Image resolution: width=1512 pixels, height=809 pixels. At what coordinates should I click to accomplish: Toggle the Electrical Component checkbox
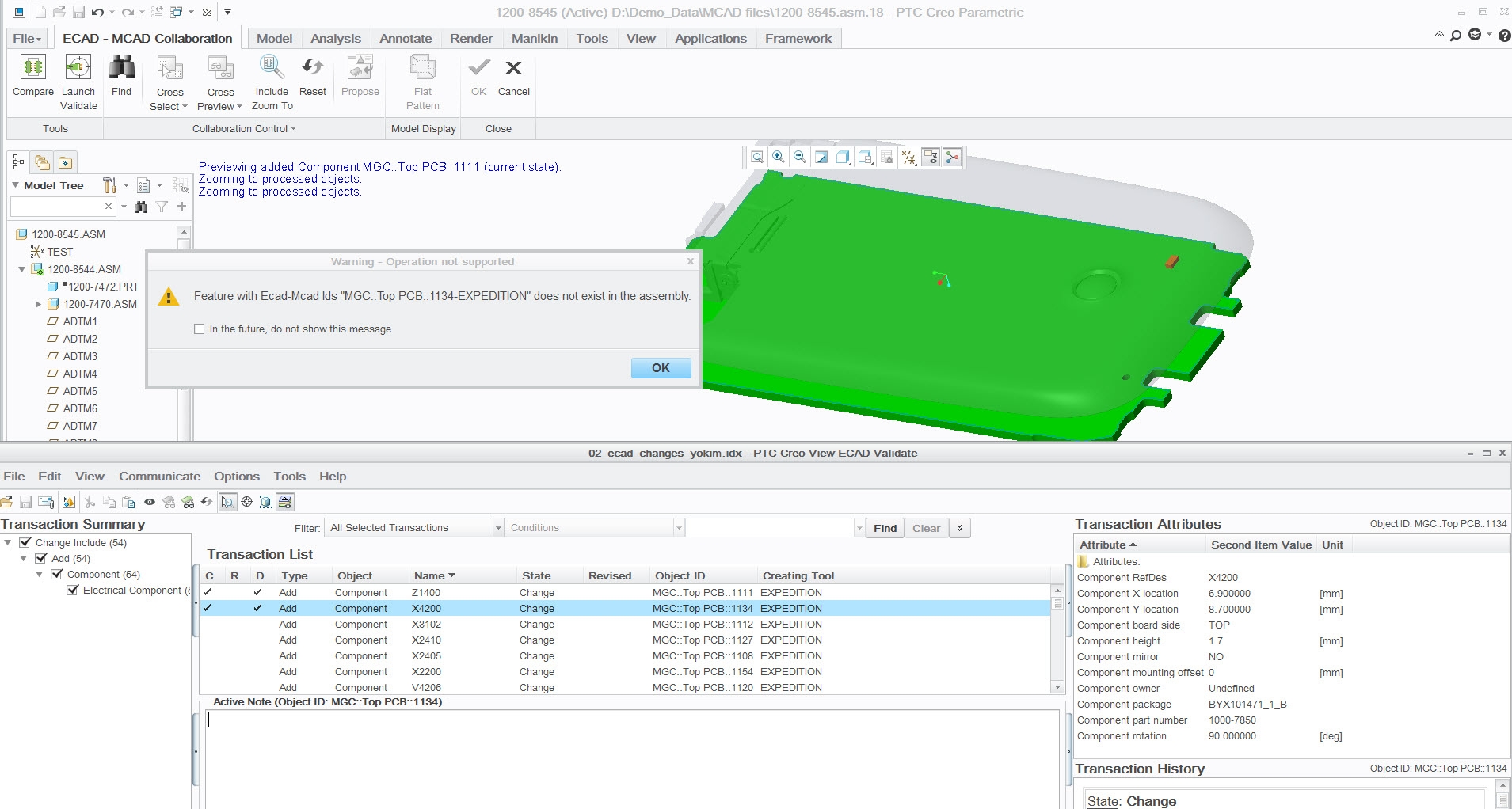pos(73,591)
